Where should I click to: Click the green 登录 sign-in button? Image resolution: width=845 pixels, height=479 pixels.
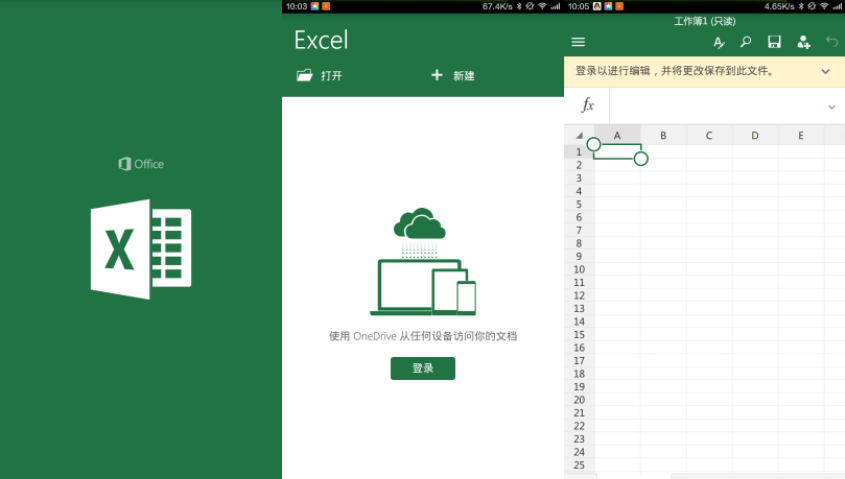(423, 369)
